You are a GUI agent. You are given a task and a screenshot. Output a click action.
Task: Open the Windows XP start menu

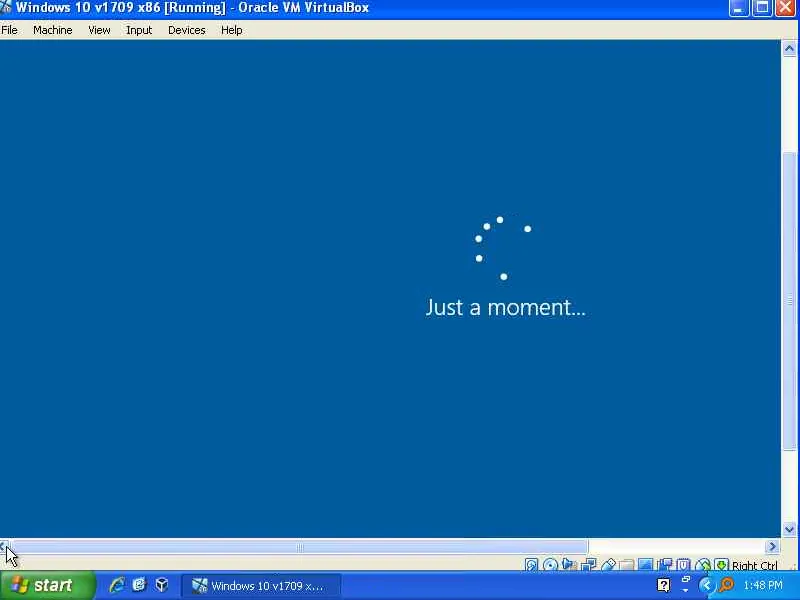coord(47,585)
